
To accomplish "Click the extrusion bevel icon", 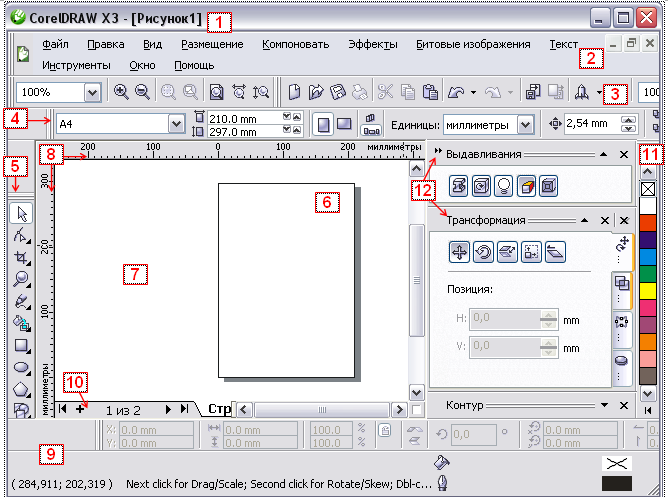I will [549, 186].
